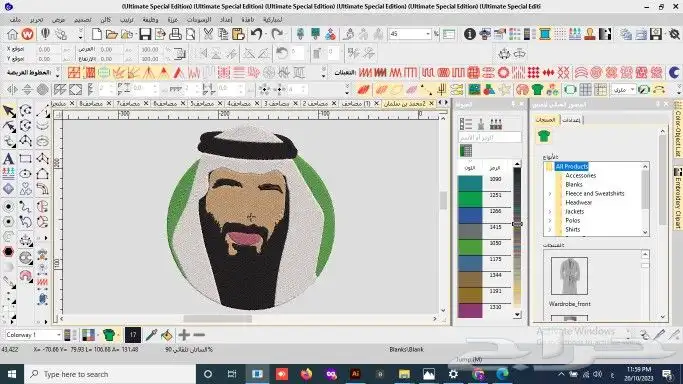Choose the rectangle shape tool in the toolbox
The image size is (683, 384).
(25, 158)
